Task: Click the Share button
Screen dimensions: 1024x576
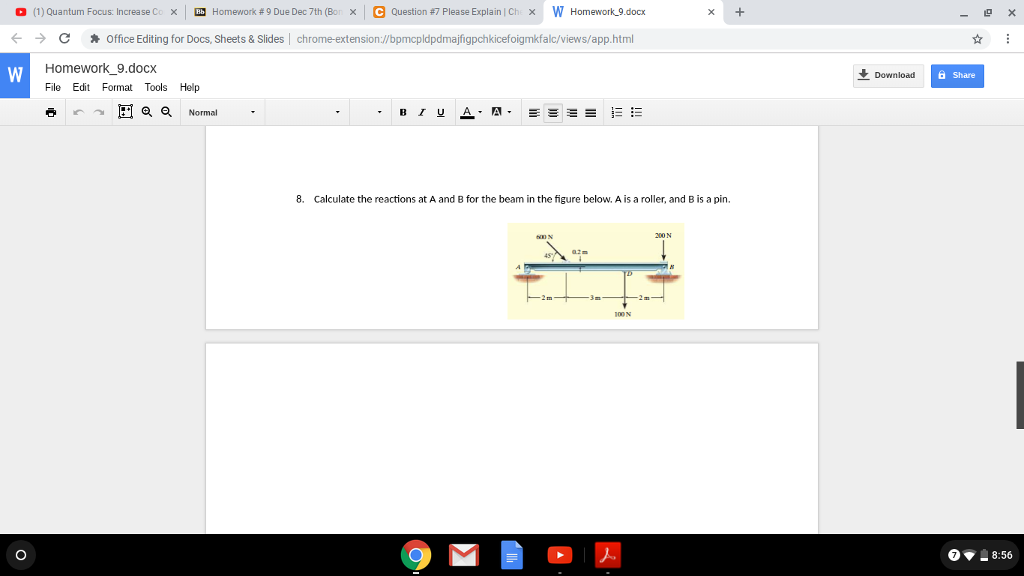Action: point(956,75)
